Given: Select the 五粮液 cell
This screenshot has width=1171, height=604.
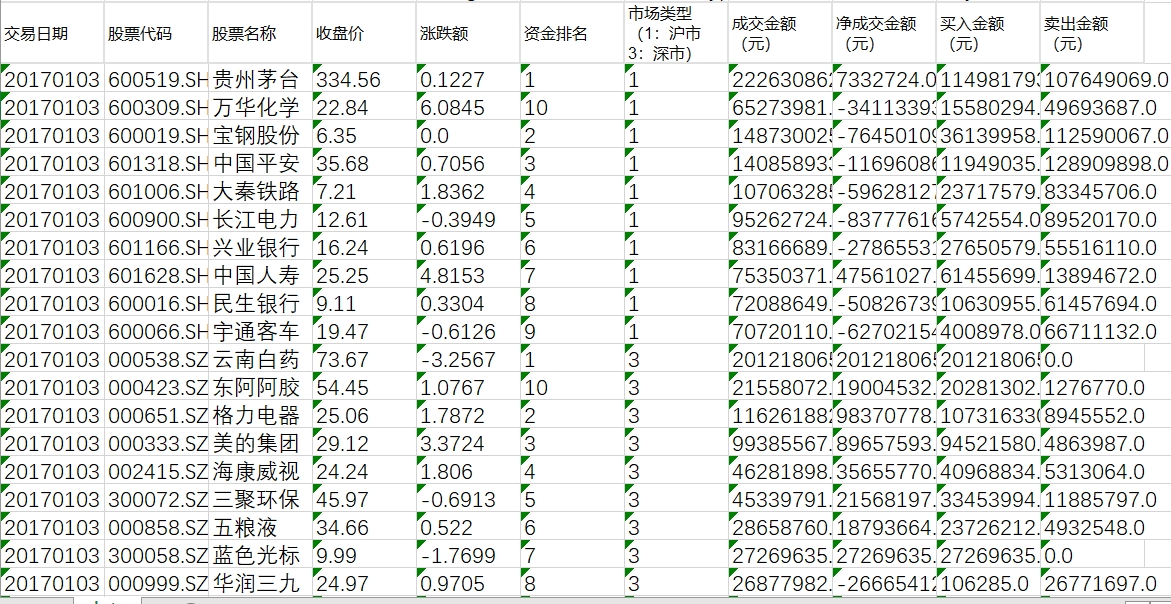Looking at the screenshot, I should point(260,526).
